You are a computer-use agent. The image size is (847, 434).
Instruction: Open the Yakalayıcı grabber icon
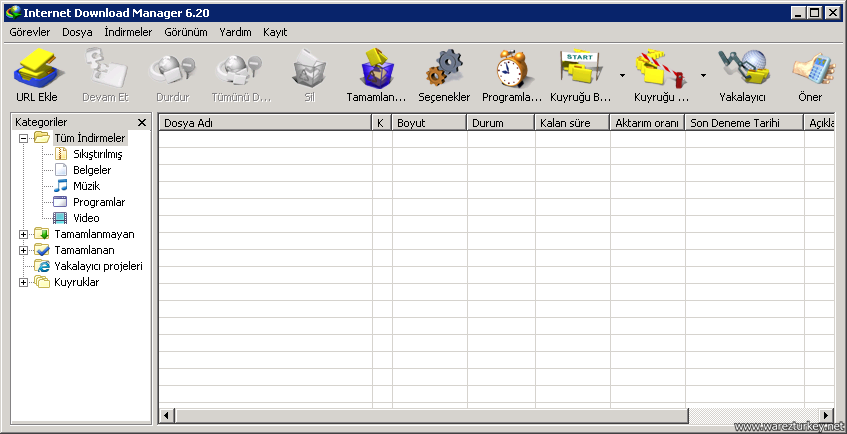pyautogui.click(x=742, y=69)
